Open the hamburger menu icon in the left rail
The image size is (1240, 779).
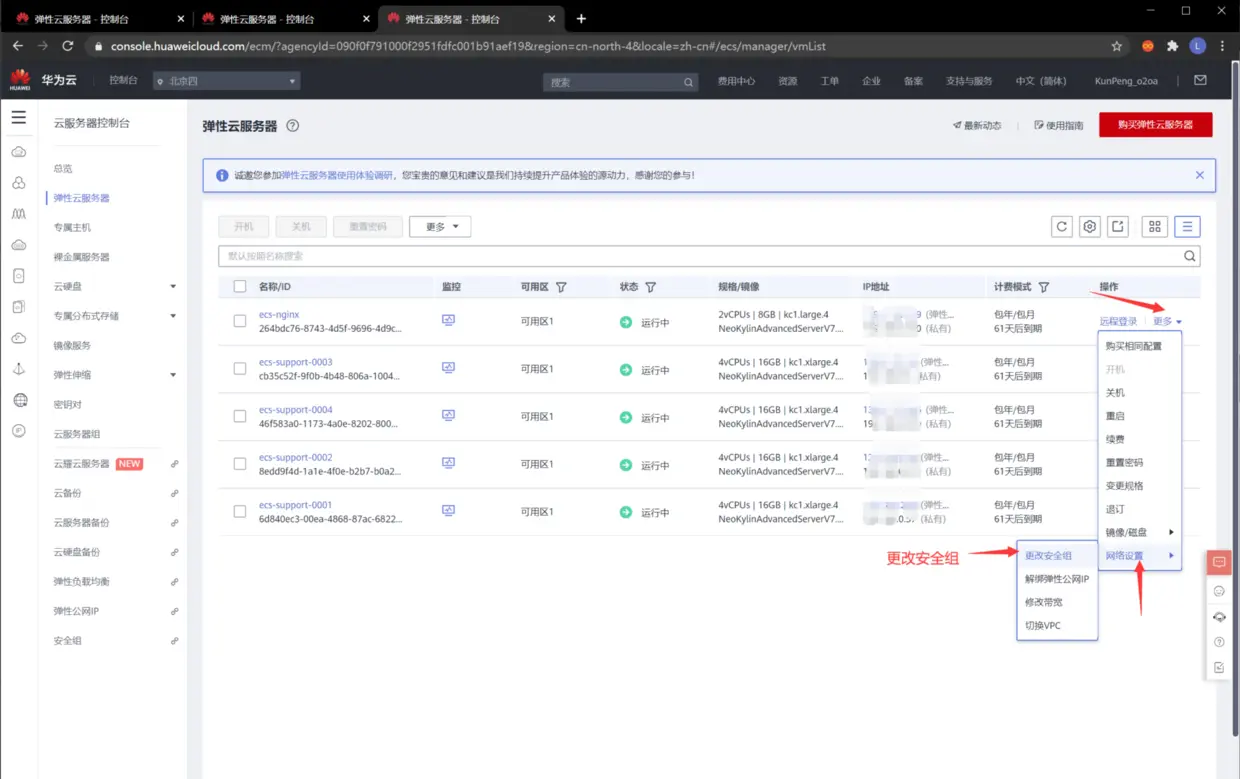pyautogui.click(x=19, y=117)
